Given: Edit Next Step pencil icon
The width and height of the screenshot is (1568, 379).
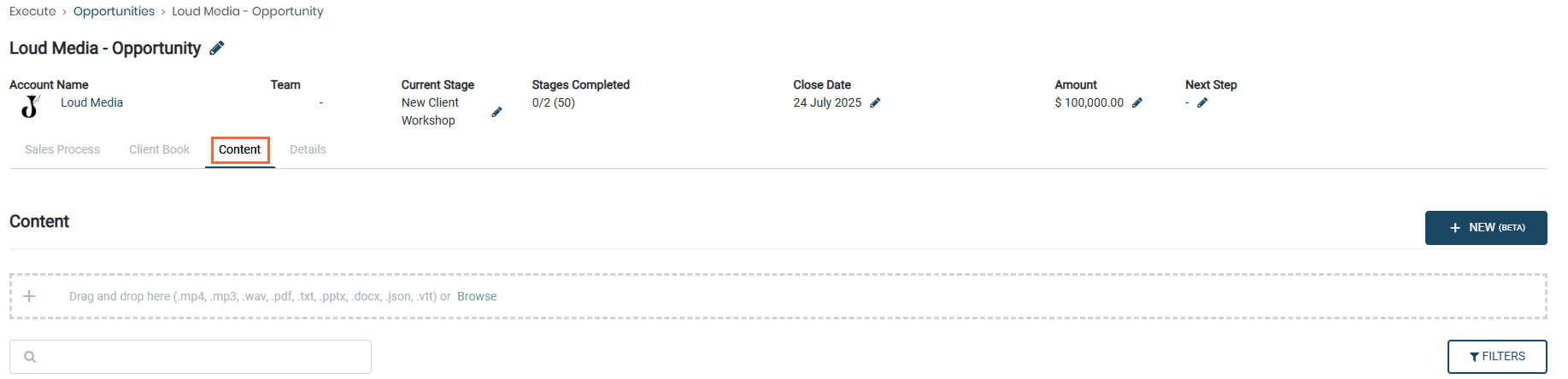Looking at the screenshot, I should pyautogui.click(x=1202, y=102).
